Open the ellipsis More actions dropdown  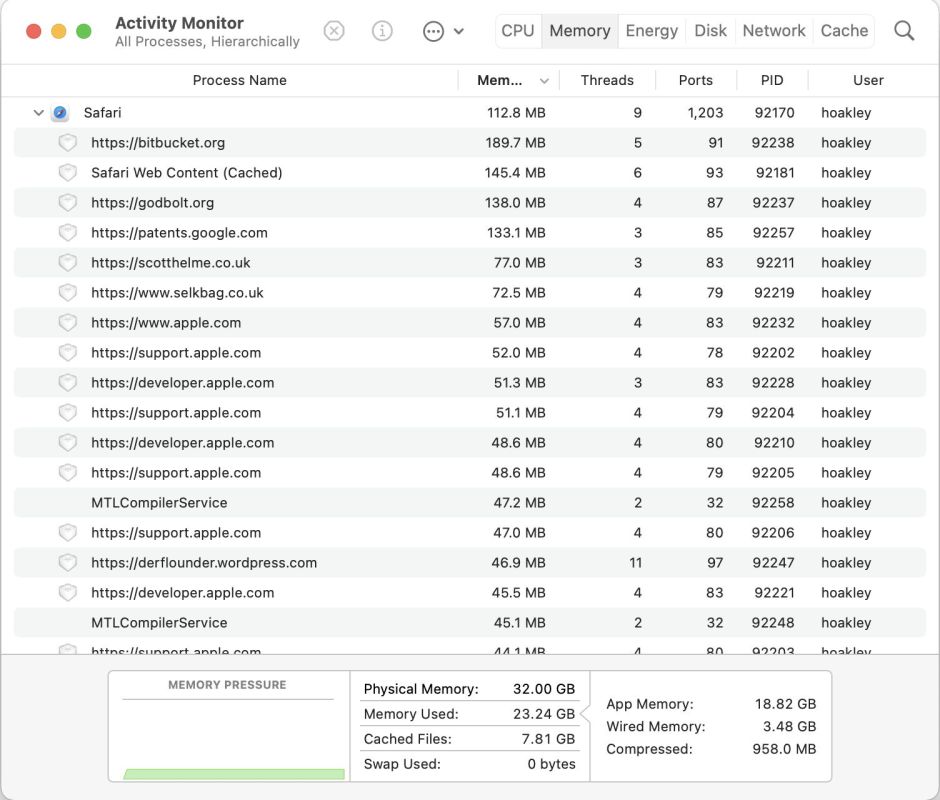[443, 31]
